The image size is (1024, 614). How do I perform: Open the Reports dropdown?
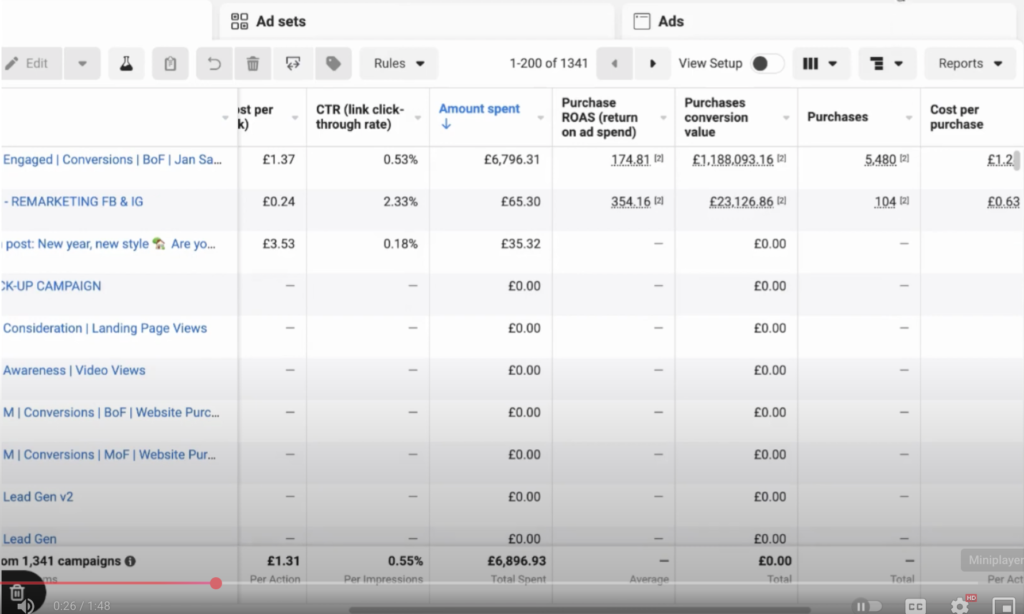tap(970, 63)
